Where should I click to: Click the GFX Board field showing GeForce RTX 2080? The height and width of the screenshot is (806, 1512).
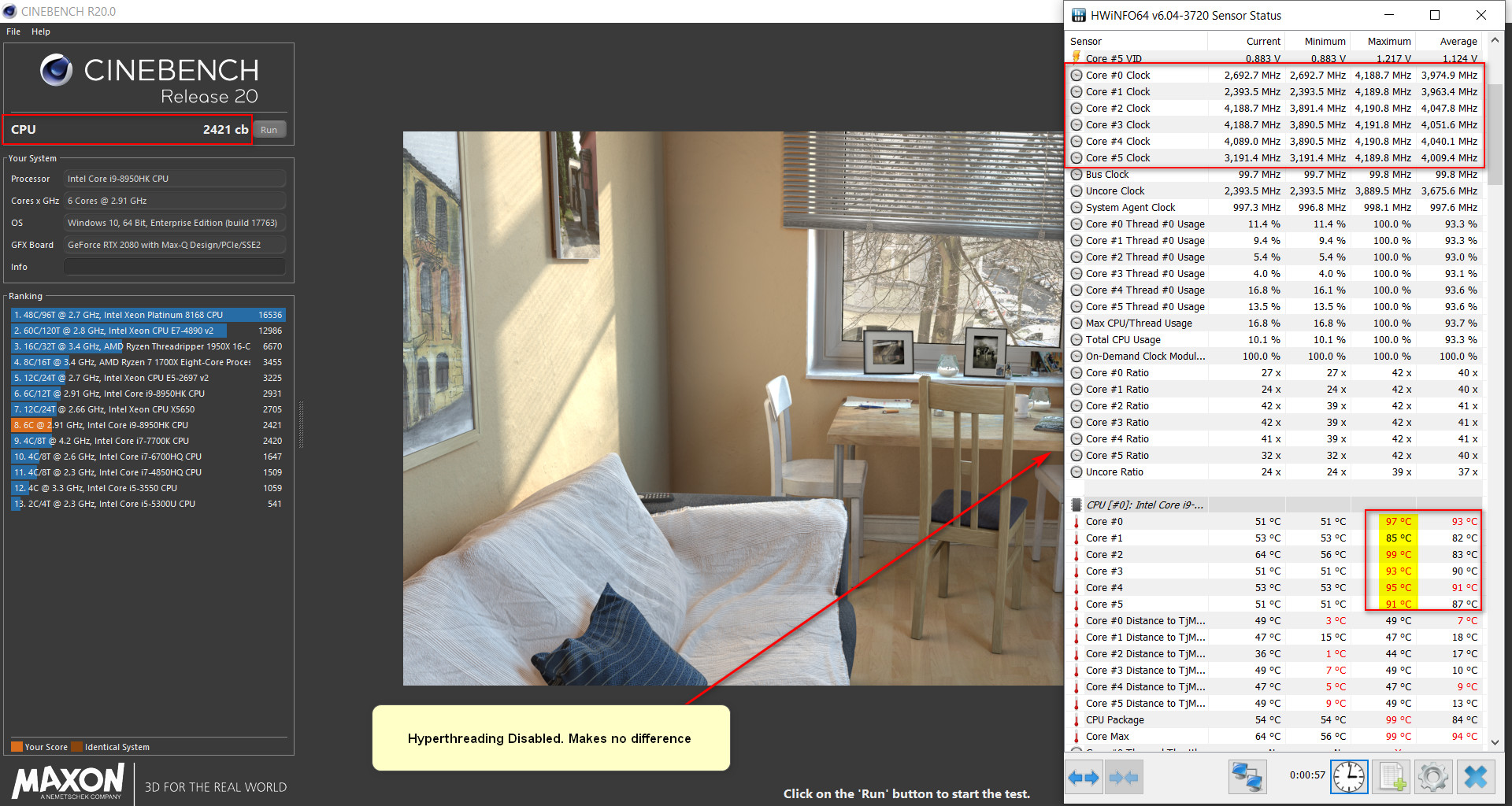174,245
